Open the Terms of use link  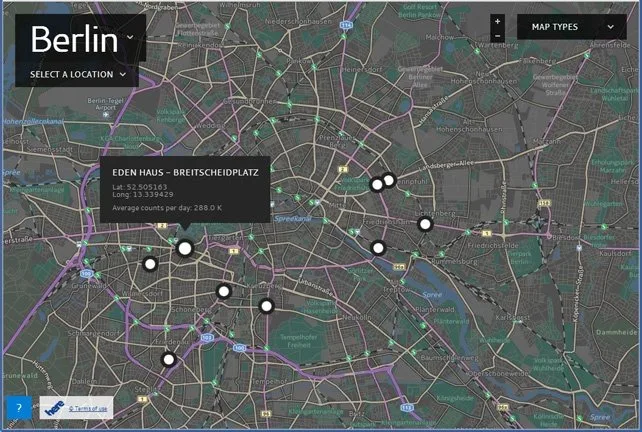[88, 408]
